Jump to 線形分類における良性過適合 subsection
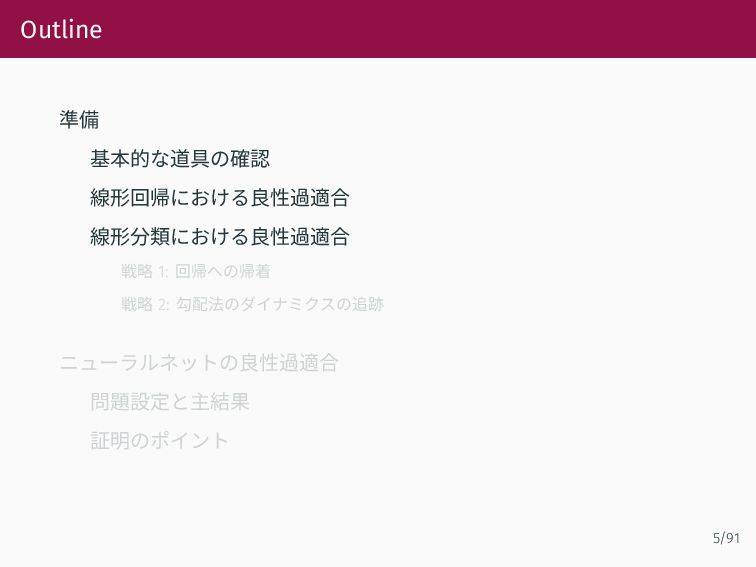 (x=220, y=237)
